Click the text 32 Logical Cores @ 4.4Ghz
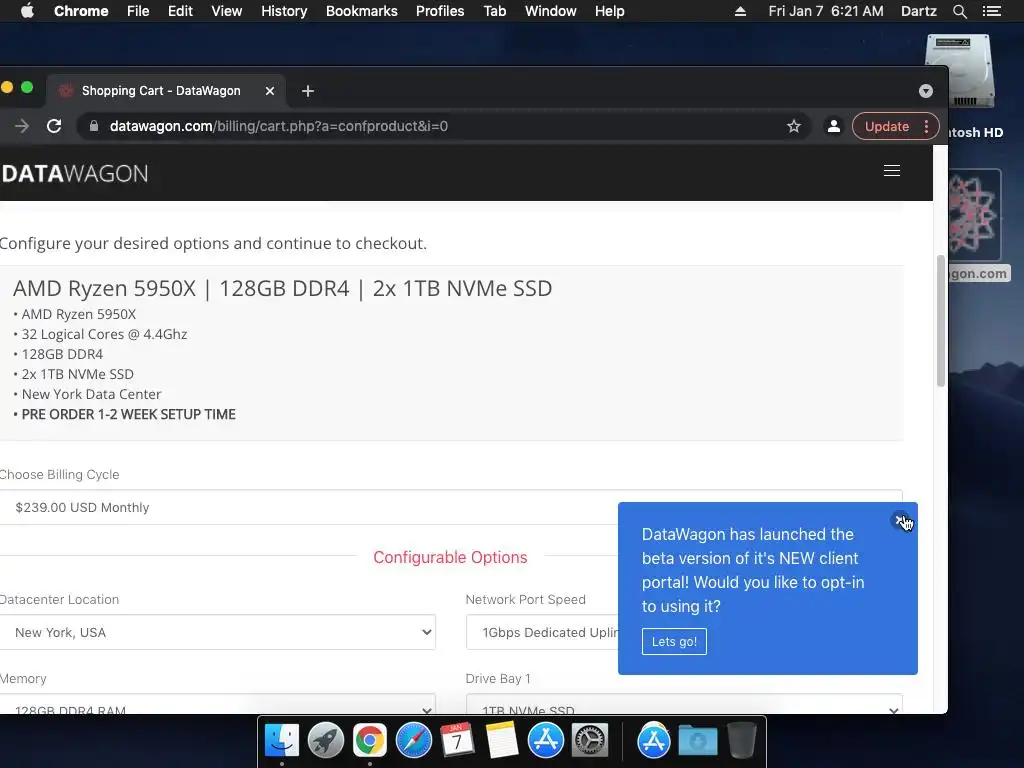This screenshot has width=1024, height=768. click(x=104, y=334)
